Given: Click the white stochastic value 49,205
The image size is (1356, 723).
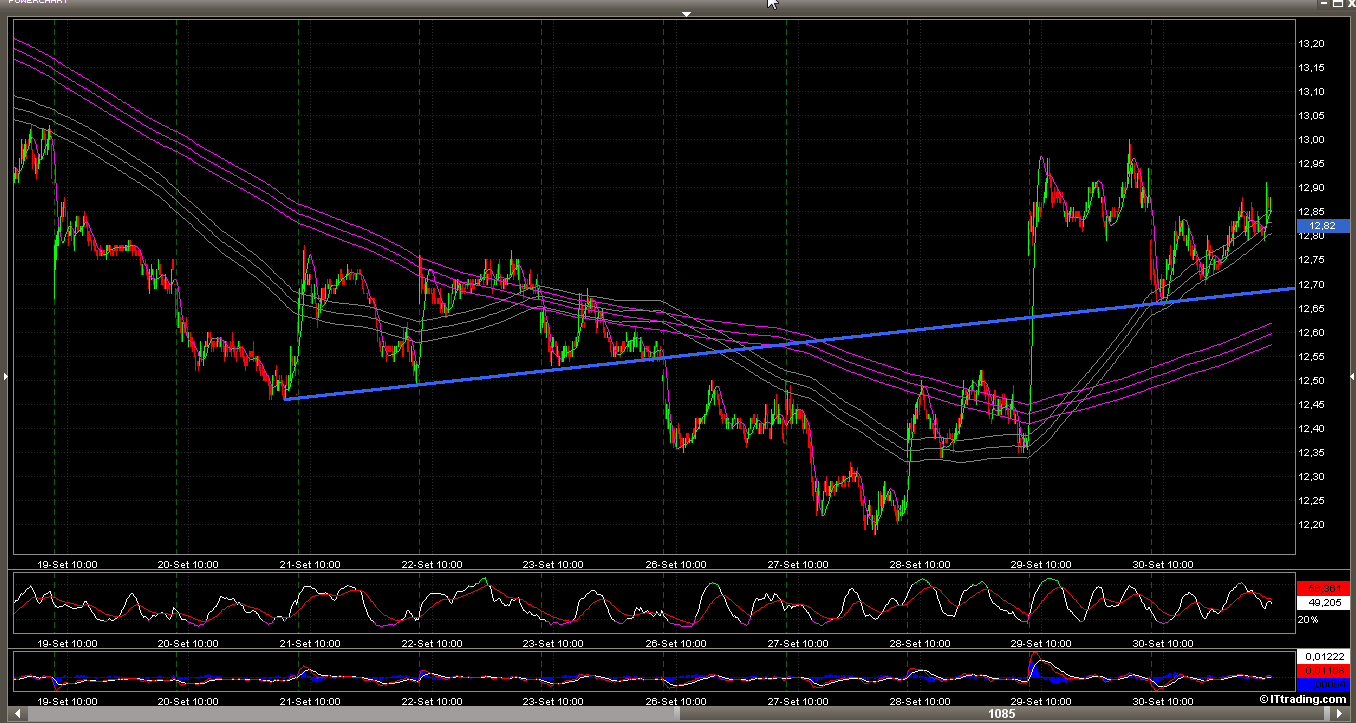Looking at the screenshot, I should click(1322, 602).
